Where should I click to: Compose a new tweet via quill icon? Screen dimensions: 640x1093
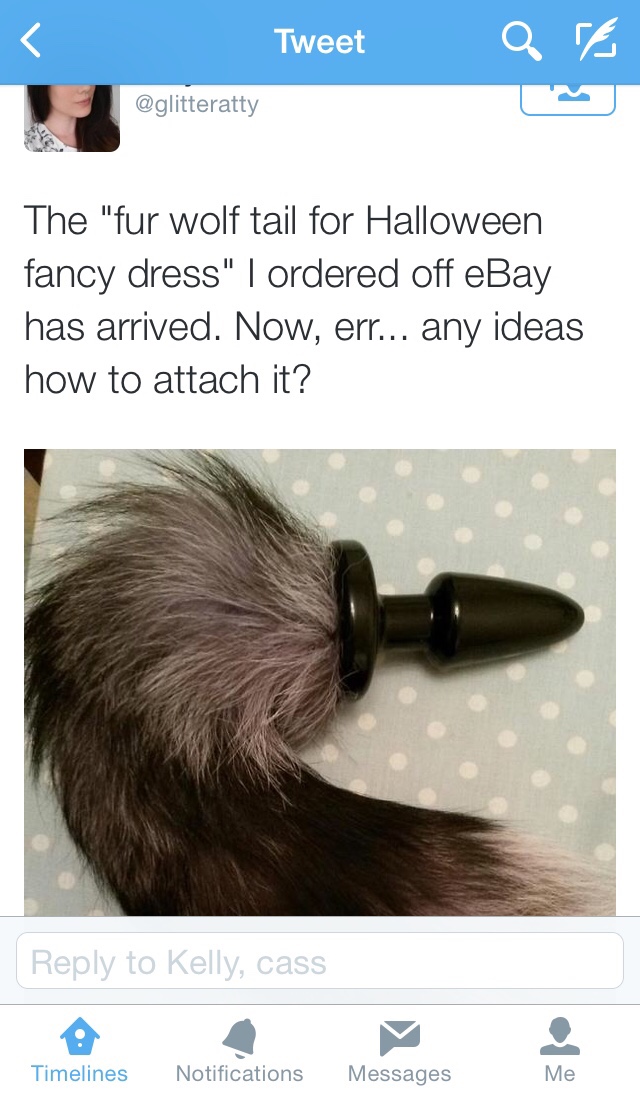[x=596, y=39]
